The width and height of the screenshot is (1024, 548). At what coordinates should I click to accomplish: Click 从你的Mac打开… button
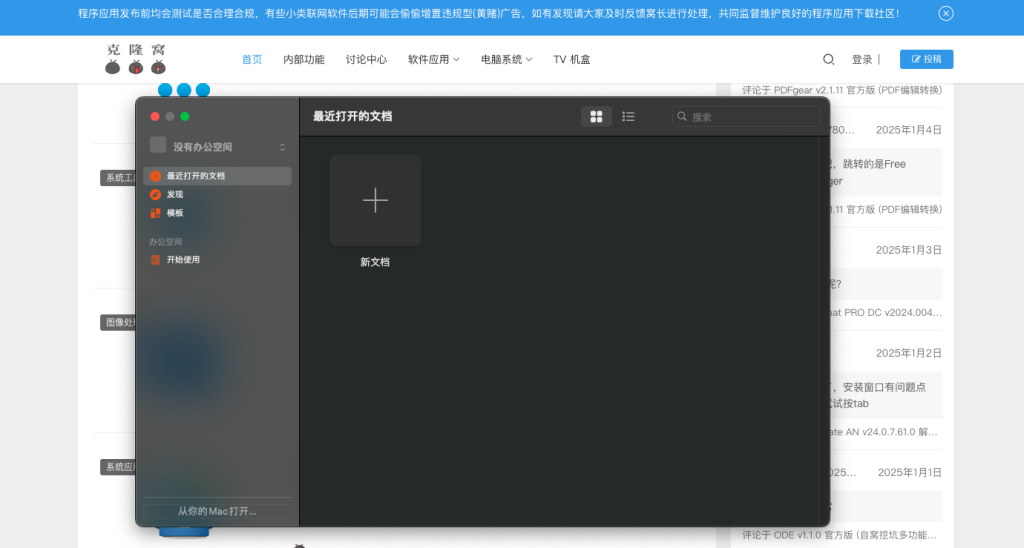[x=217, y=511]
